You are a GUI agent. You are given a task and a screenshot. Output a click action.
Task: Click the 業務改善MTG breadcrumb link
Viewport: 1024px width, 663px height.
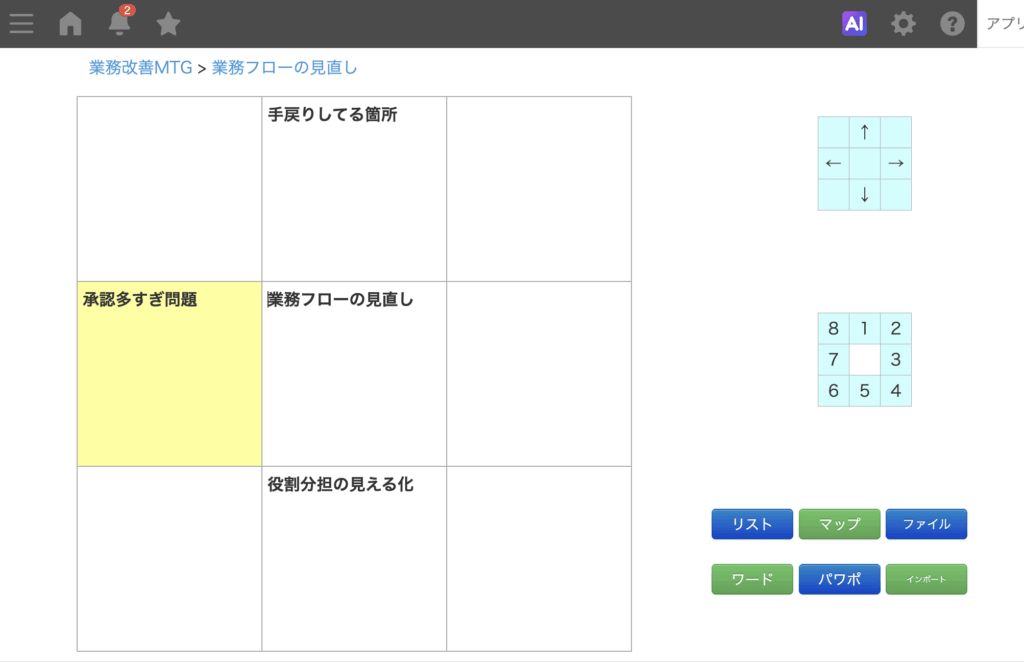(x=140, y=68)
